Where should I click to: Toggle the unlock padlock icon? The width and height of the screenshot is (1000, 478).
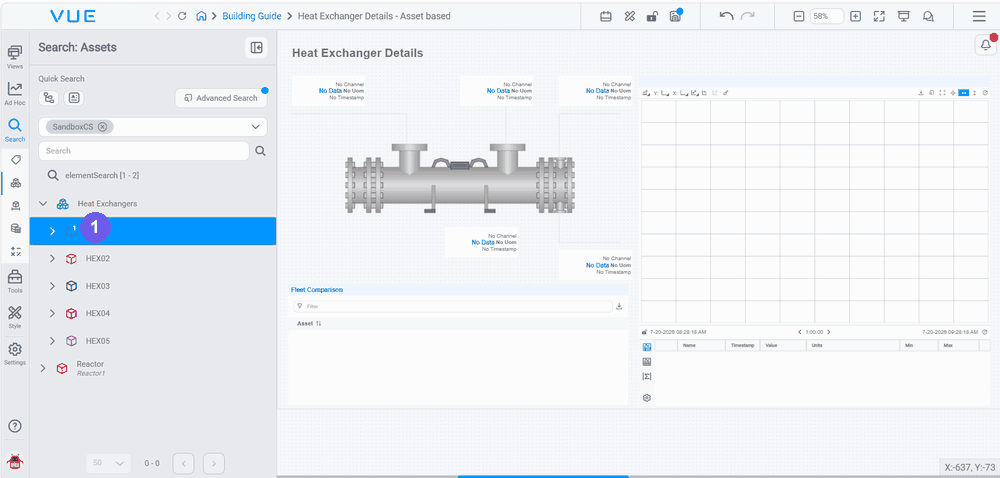651,17
